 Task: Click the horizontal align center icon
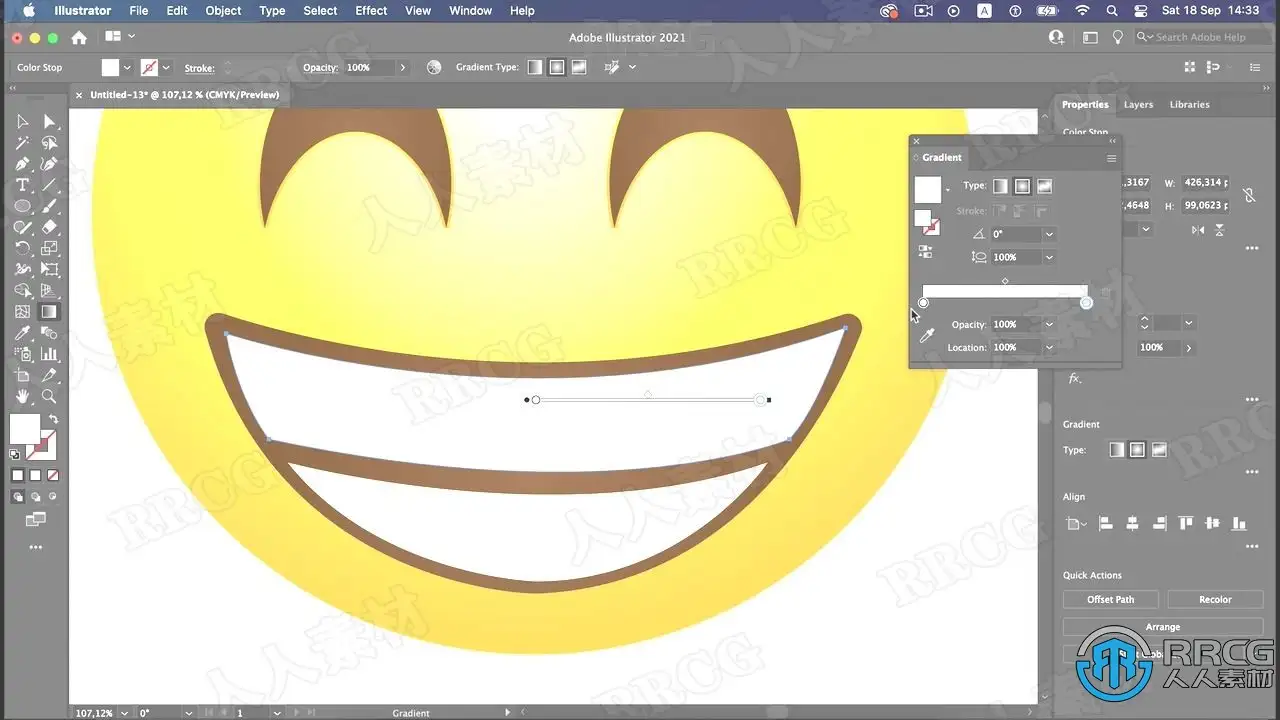(x=1132, y=523)
